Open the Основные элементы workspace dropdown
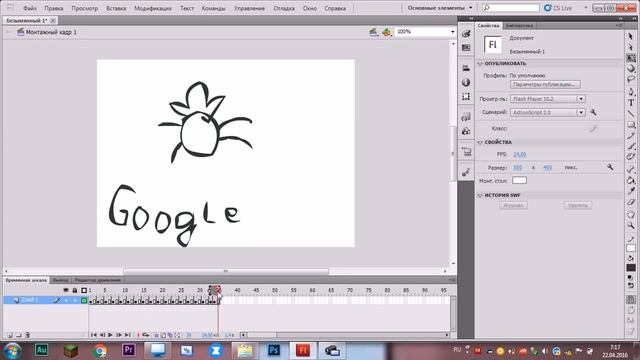The image size is (640, 360). (x=440, y=8)
